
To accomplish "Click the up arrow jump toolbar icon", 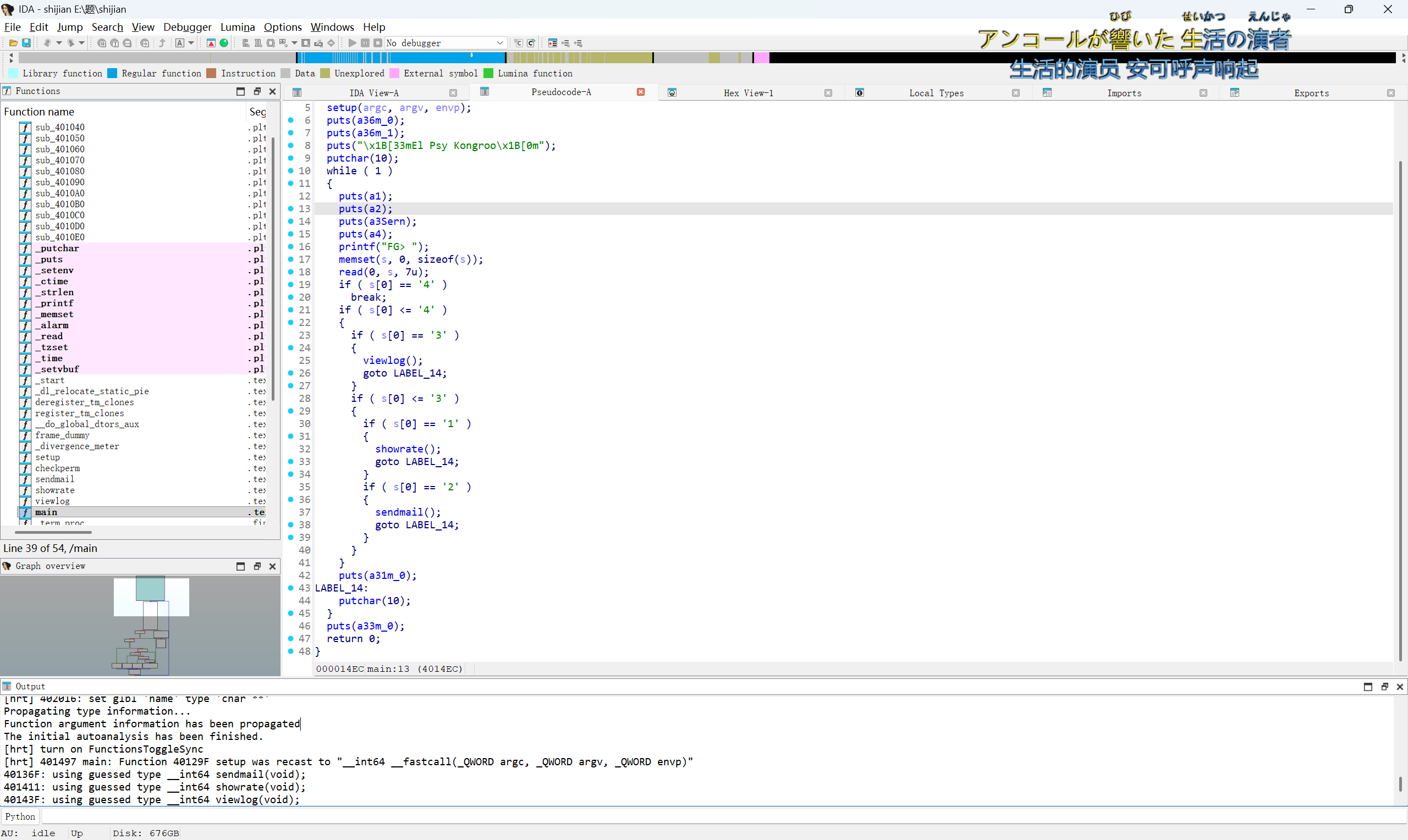I will (x=162, y=43).
